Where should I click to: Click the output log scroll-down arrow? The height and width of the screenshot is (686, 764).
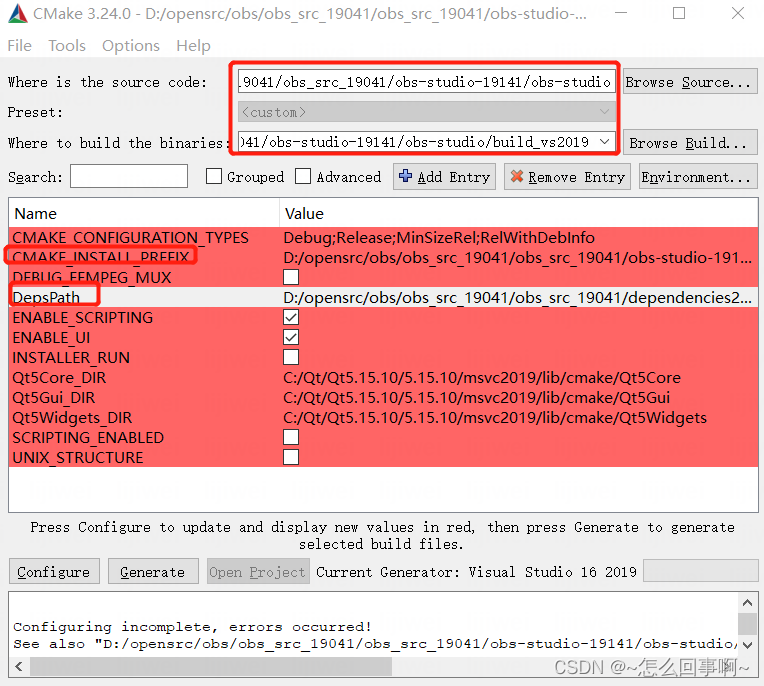(x=748, y=645)
